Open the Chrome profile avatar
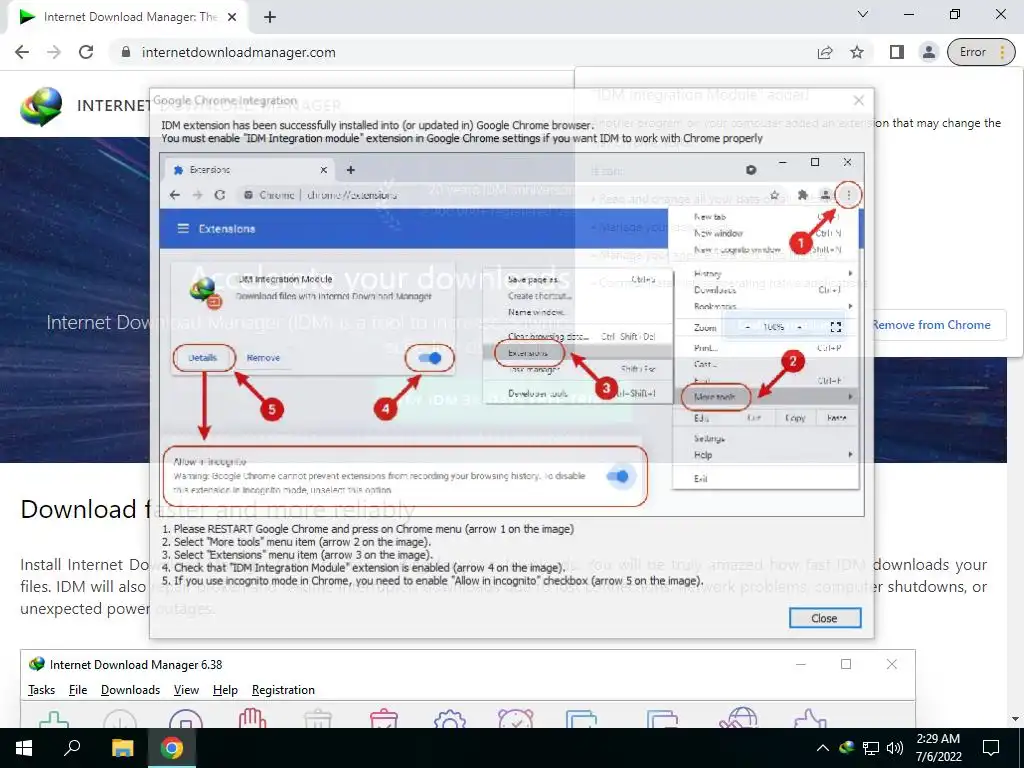1024x768 pixels. pos(928,52)
